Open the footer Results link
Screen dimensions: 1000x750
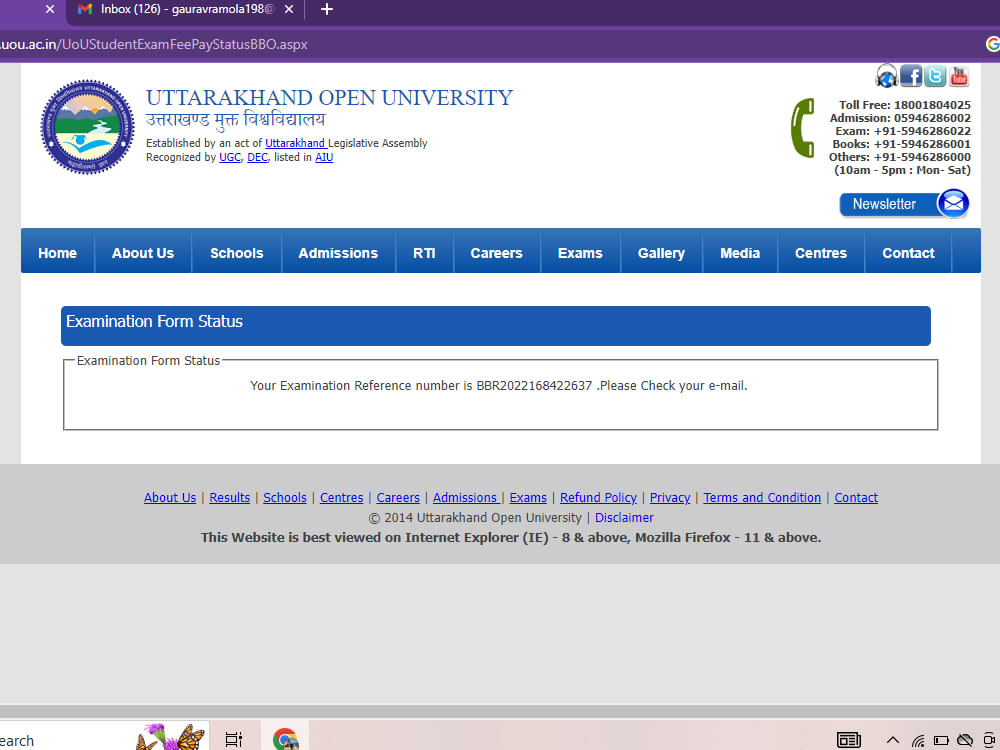coord(230,497)
